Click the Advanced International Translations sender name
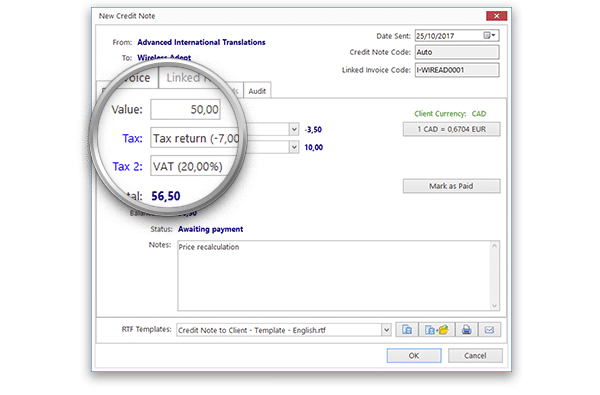Image resolution: width=600 pixels, height=395 pixels. [201, 42]
